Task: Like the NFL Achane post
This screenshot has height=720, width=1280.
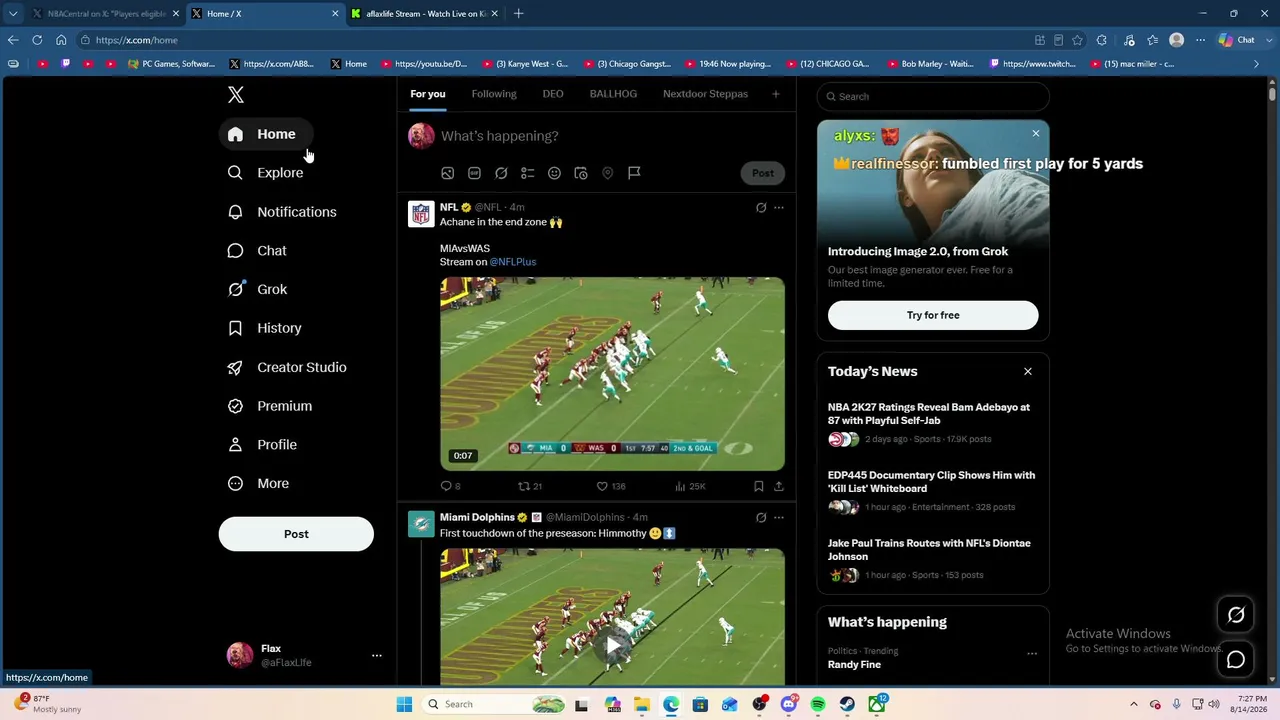Action: [611, 486]
